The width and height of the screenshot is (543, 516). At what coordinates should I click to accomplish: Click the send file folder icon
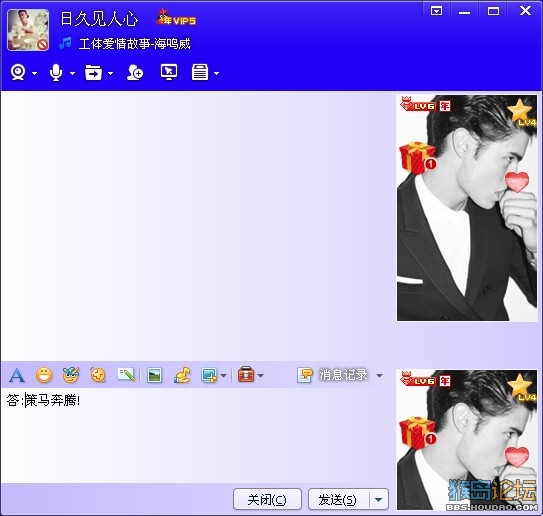click(x=94, y=72)
